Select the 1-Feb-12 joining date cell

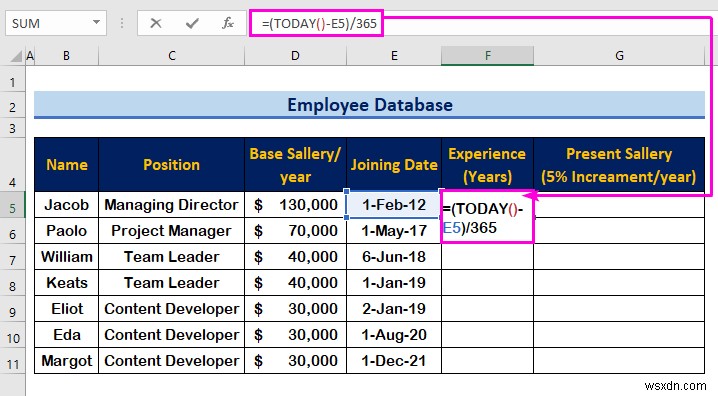tap(394, 205)
